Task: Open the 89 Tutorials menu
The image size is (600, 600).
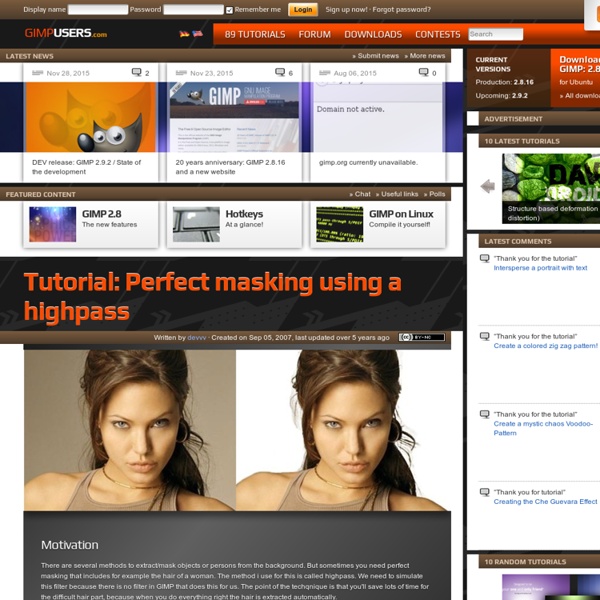Action: (255, 34)
